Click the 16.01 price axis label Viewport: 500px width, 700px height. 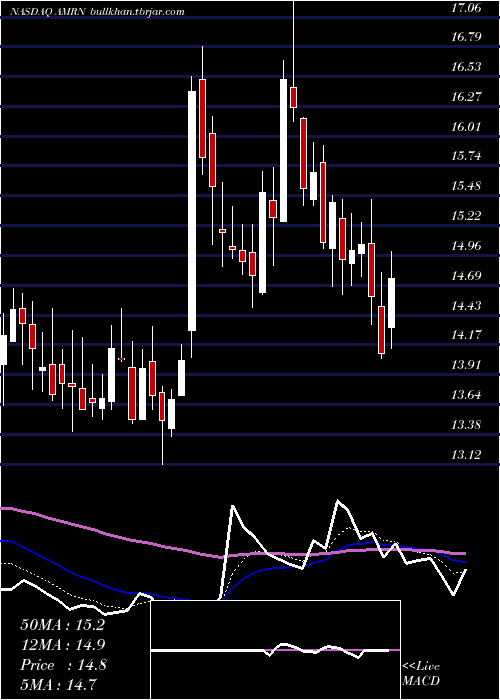[467, 126]
